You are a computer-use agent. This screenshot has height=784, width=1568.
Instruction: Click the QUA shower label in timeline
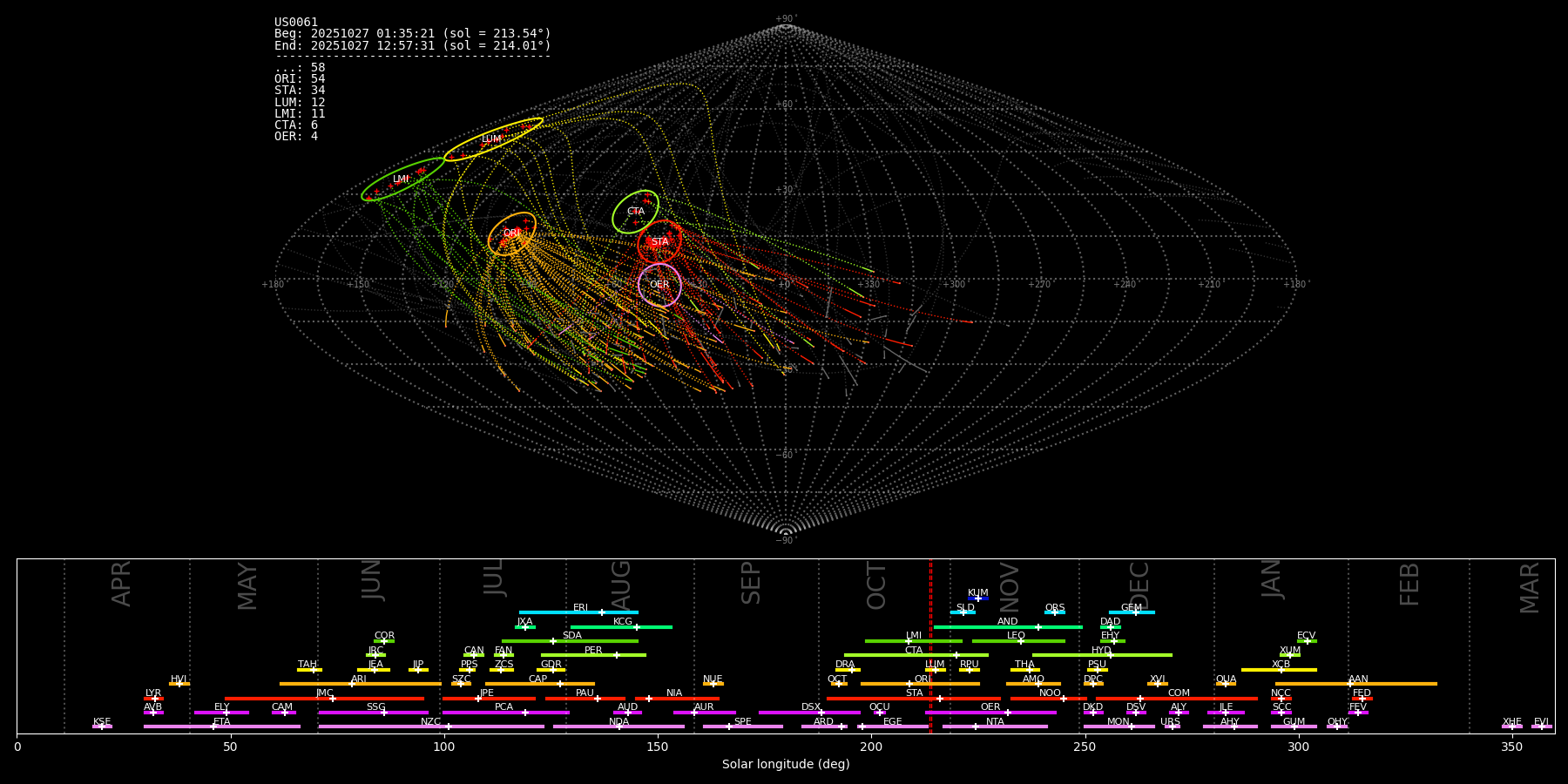(1226, 679)
